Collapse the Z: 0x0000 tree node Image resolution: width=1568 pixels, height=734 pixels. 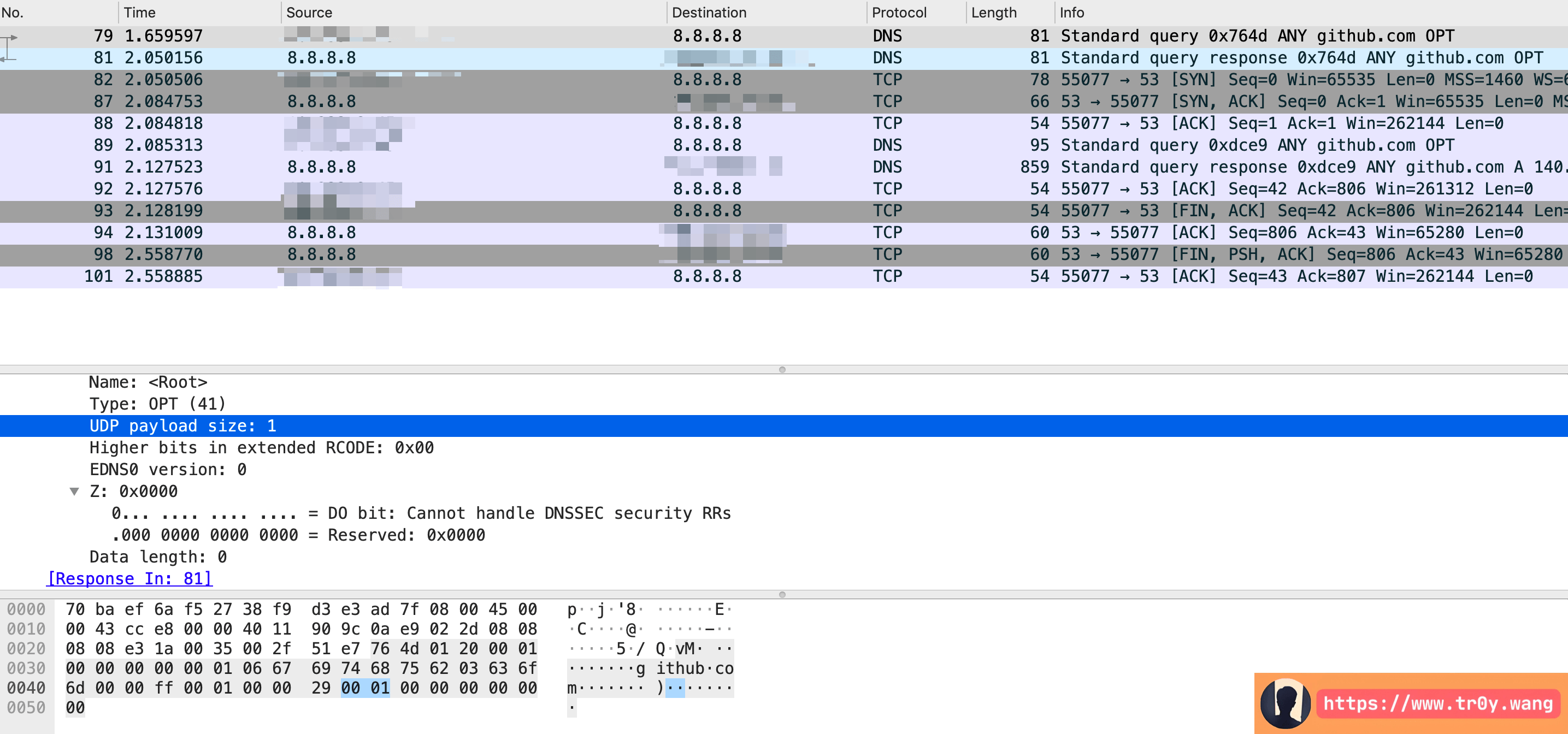tap(74, 491)
